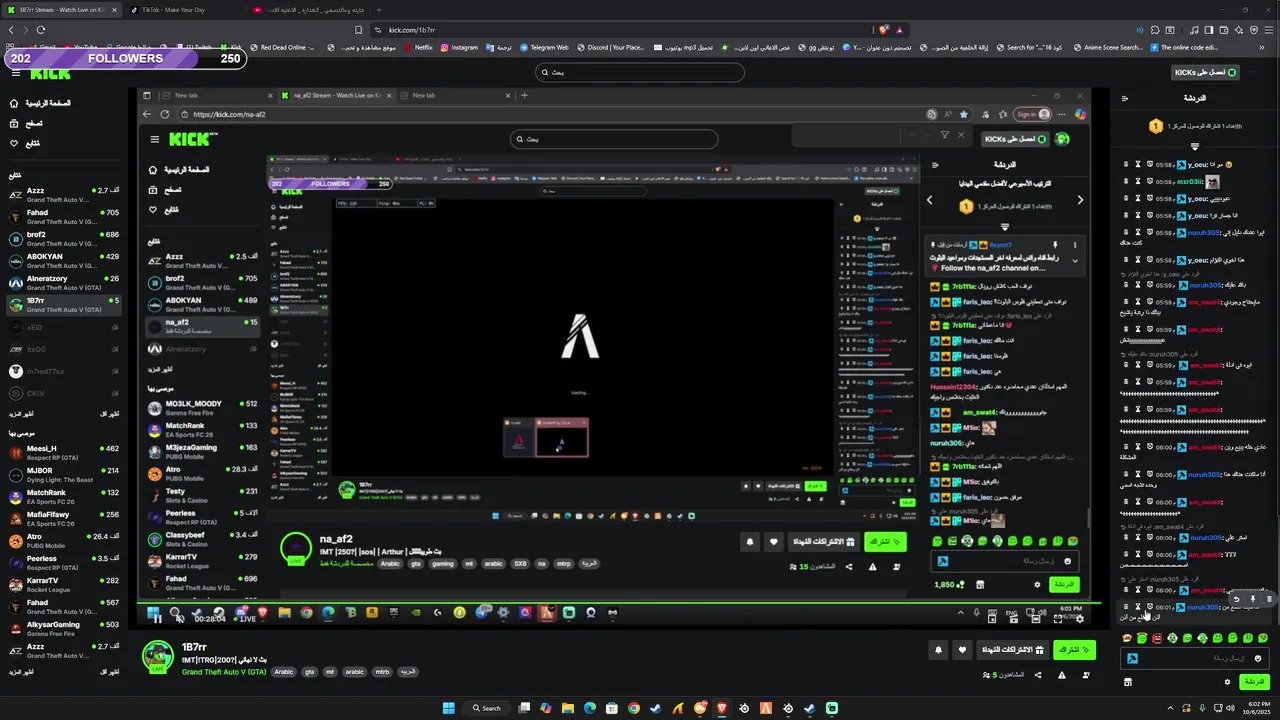The image size is (1280, 720).
Task: Open the Red Dead Online bookmark
Action: (282, 47)
